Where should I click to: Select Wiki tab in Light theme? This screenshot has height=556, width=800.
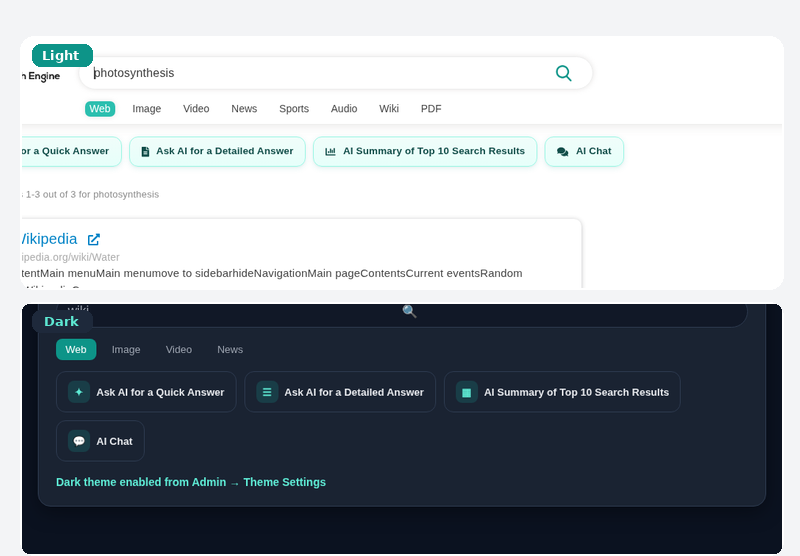pos(389,109)
